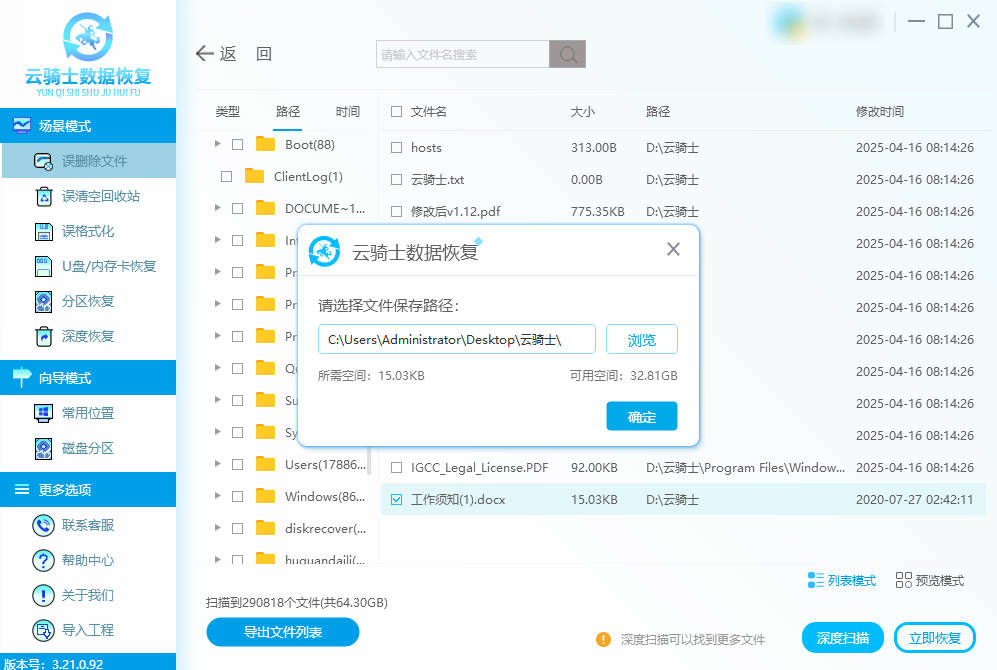
Task: Click the IGCC_Legal_License.PDF file name
Action: [479, 468]
